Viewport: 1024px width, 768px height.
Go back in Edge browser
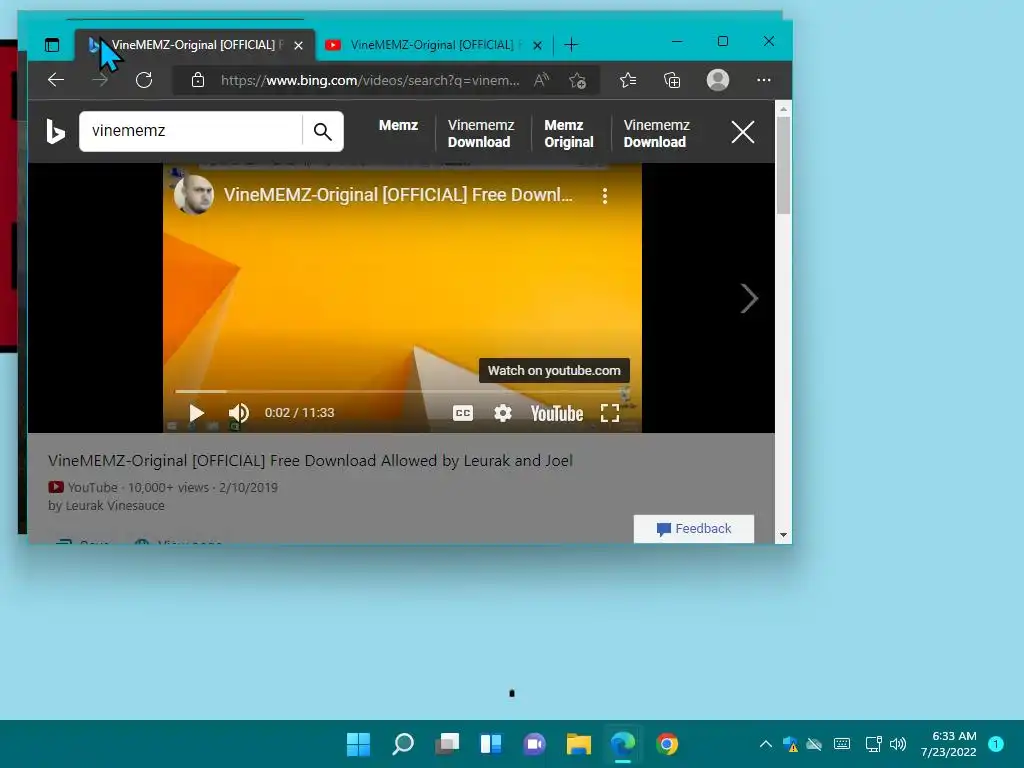coord(56,80)
